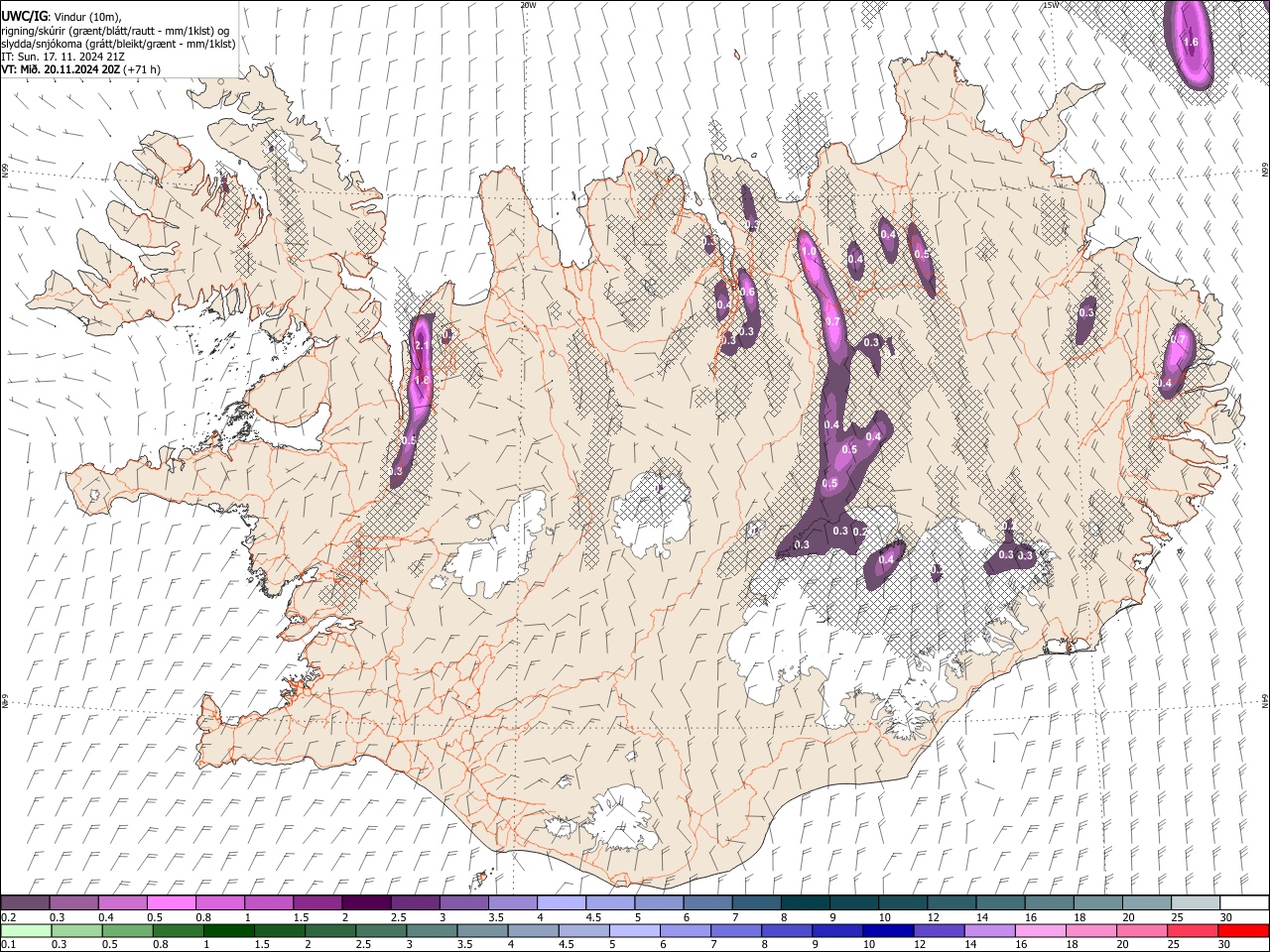Screen dimensions: 1270x952
Task: Click the 1.8 value in western snow band
Action: click(x=422, y=380)
